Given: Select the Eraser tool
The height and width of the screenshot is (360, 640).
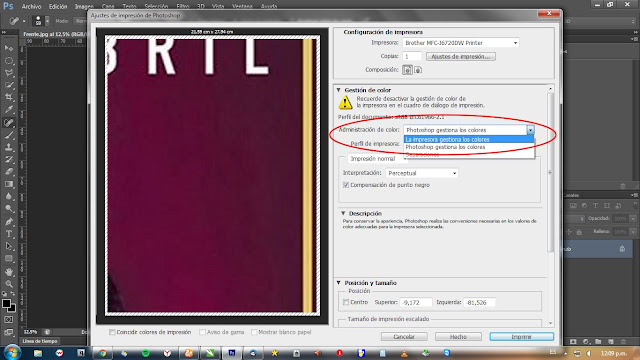Looking at the screenshot, I should (x=9, y=172).
